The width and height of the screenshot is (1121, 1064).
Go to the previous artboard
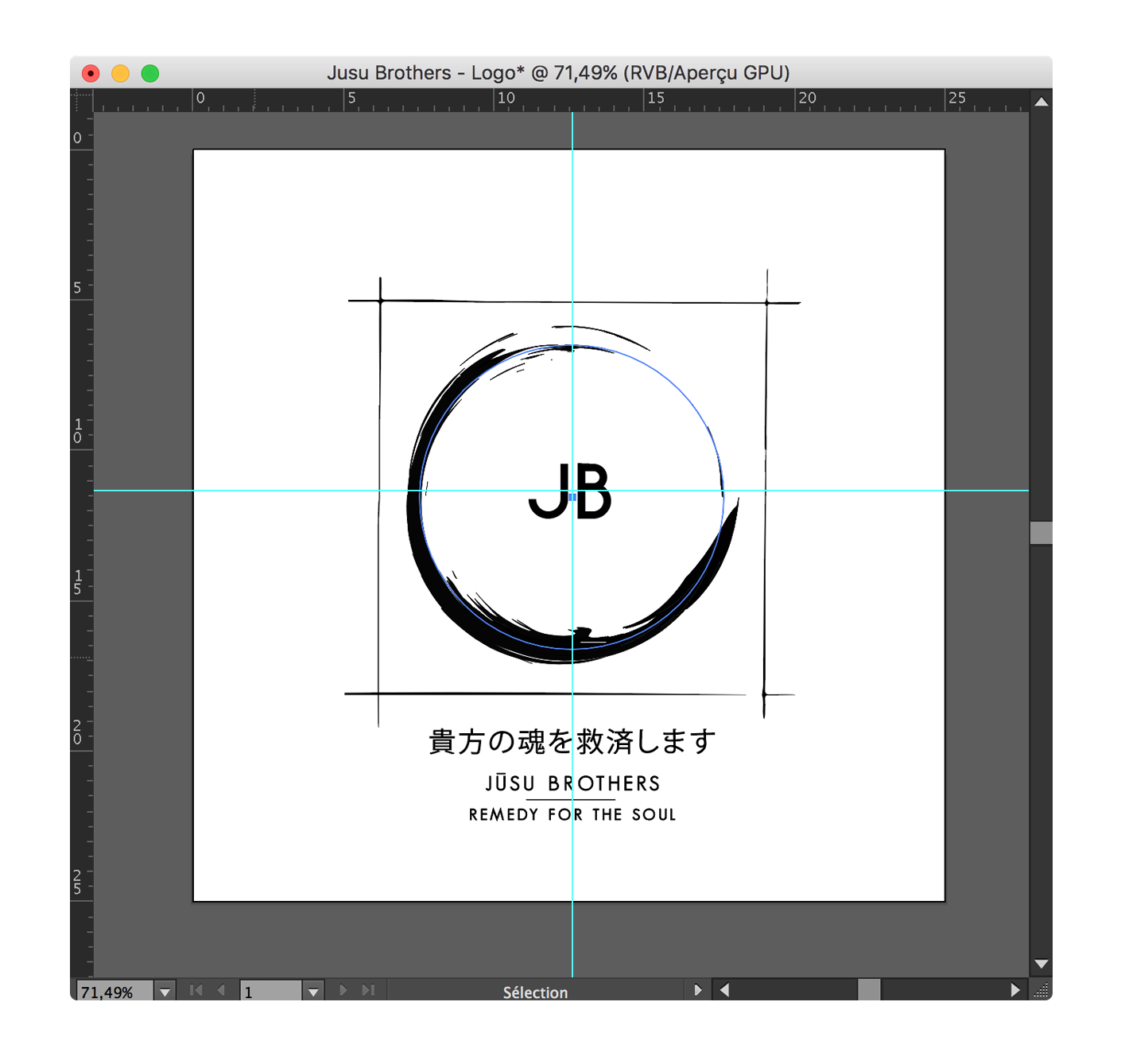tap(220, 990)
